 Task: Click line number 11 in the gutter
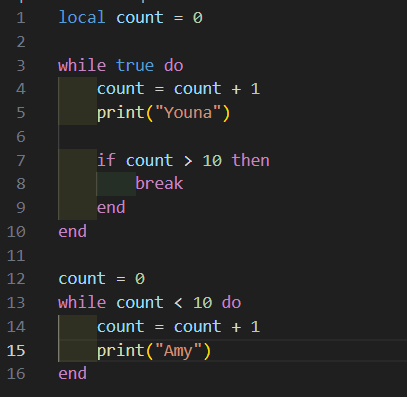coord(16,256)
